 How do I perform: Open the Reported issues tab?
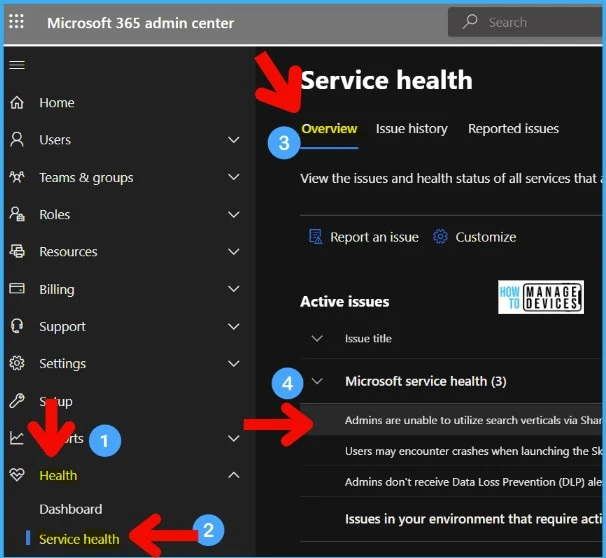pyautogui.click(x=513, y=129)
